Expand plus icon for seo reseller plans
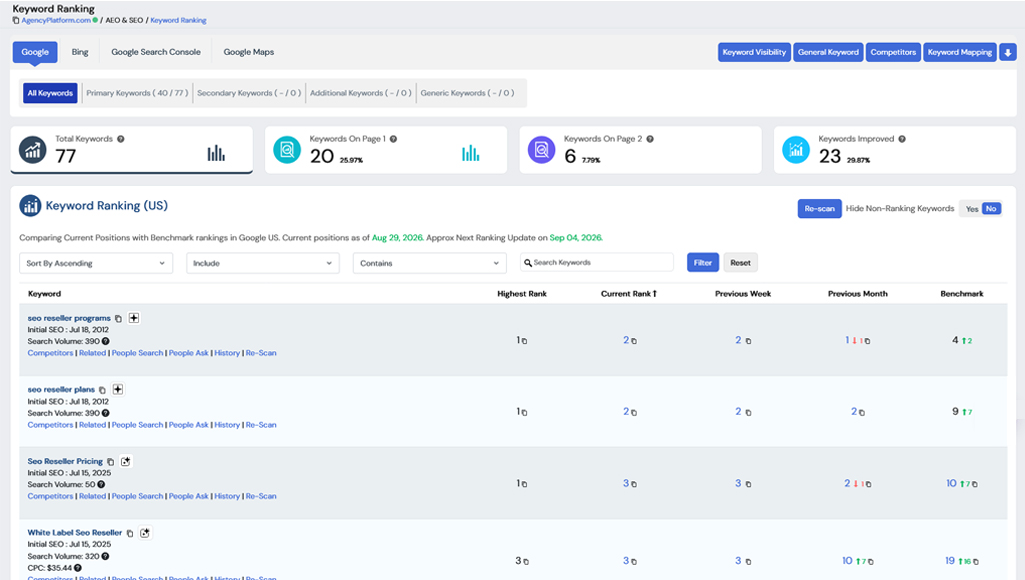The width and height of the screenshot is (1025, 580). pos(118,389)
